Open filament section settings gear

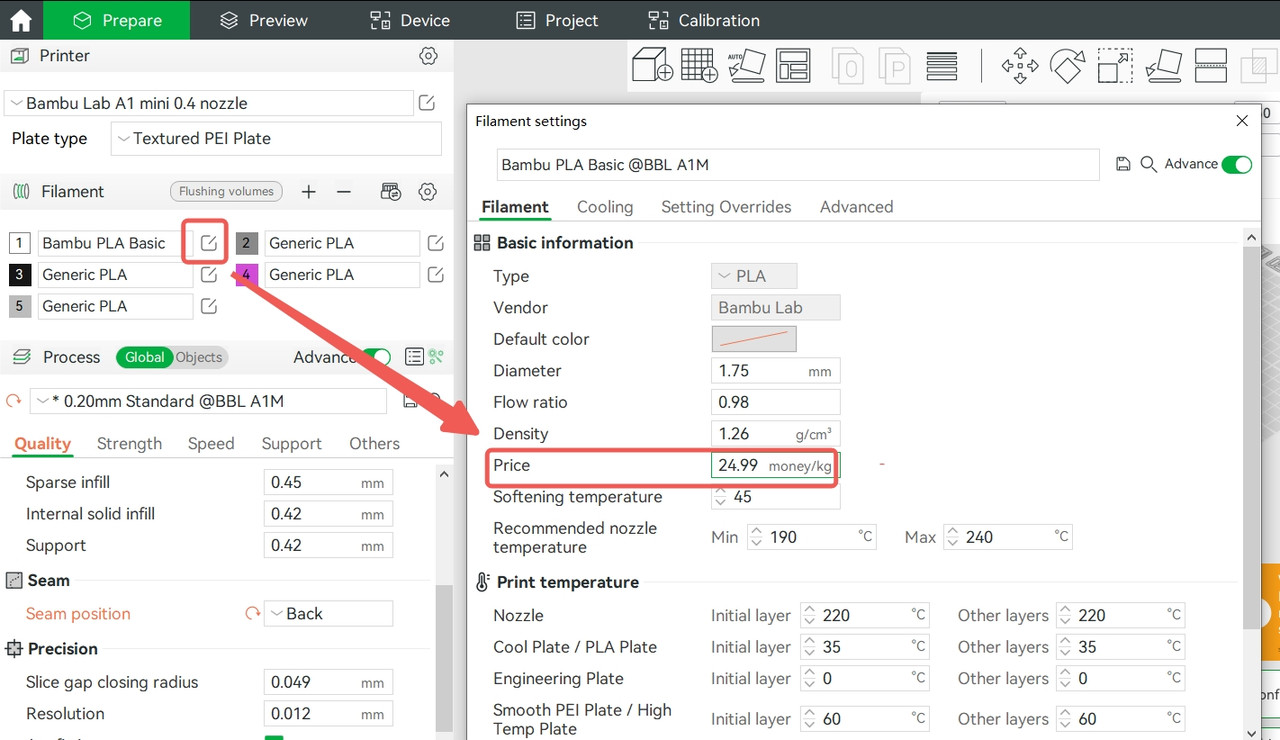click(x=428, y=192)
